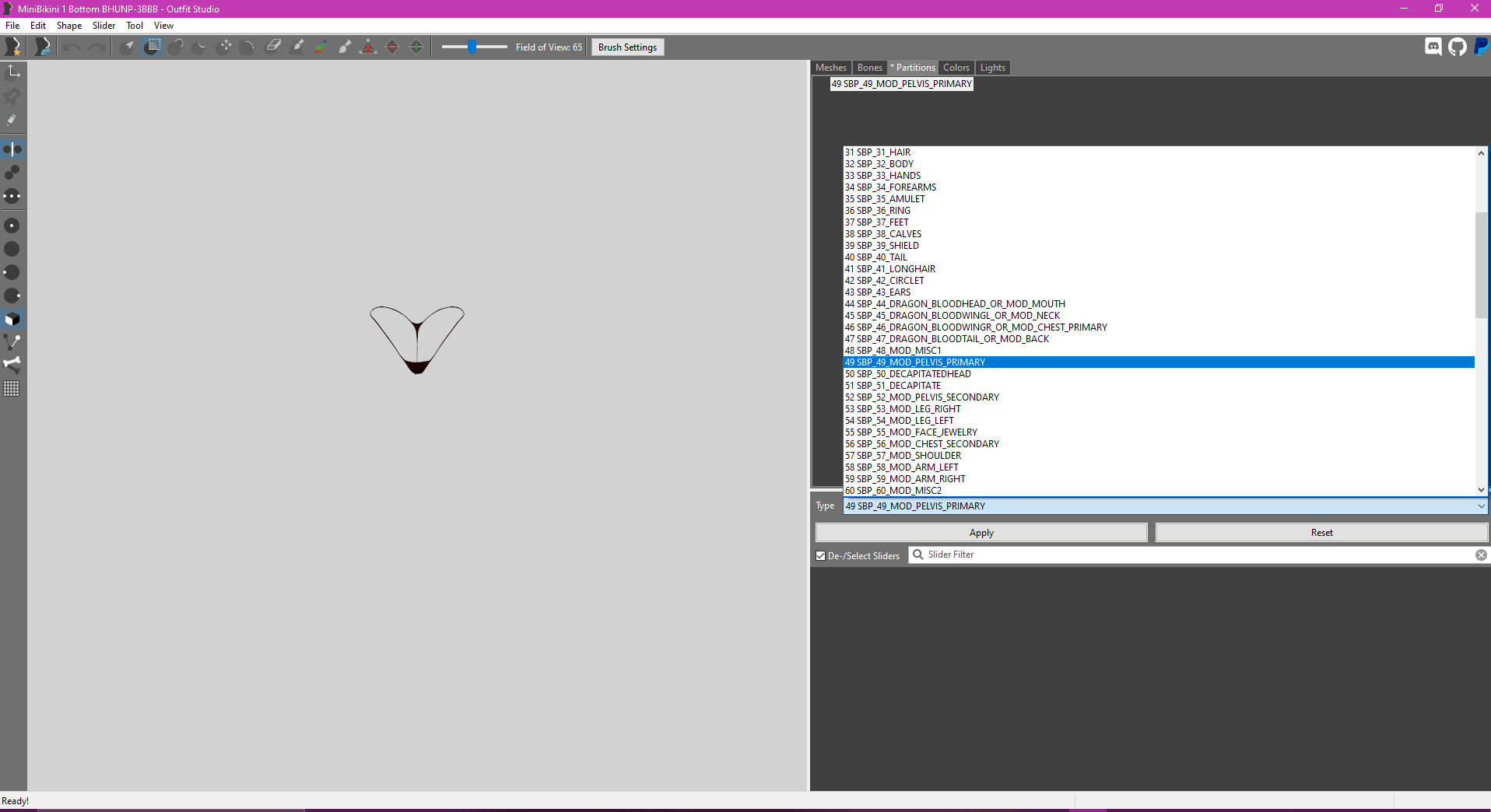Select the 49 SBP_49_MOD_PELVIS_PRIMARY tree entry

coord(901,84)
